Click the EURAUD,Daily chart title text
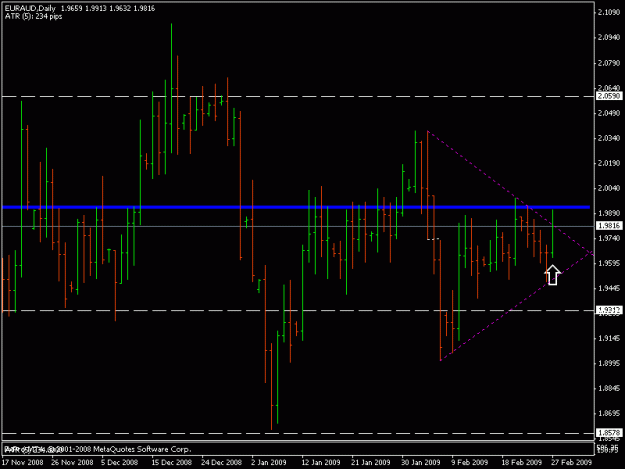 tap(30, 8)
